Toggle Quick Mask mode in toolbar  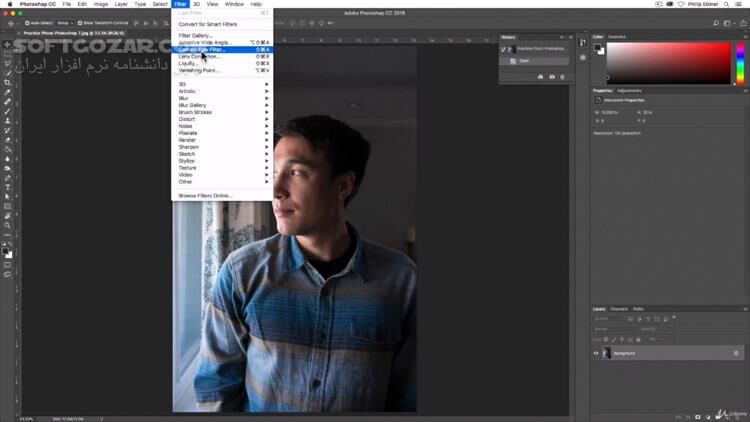click(x=7, y=265)
